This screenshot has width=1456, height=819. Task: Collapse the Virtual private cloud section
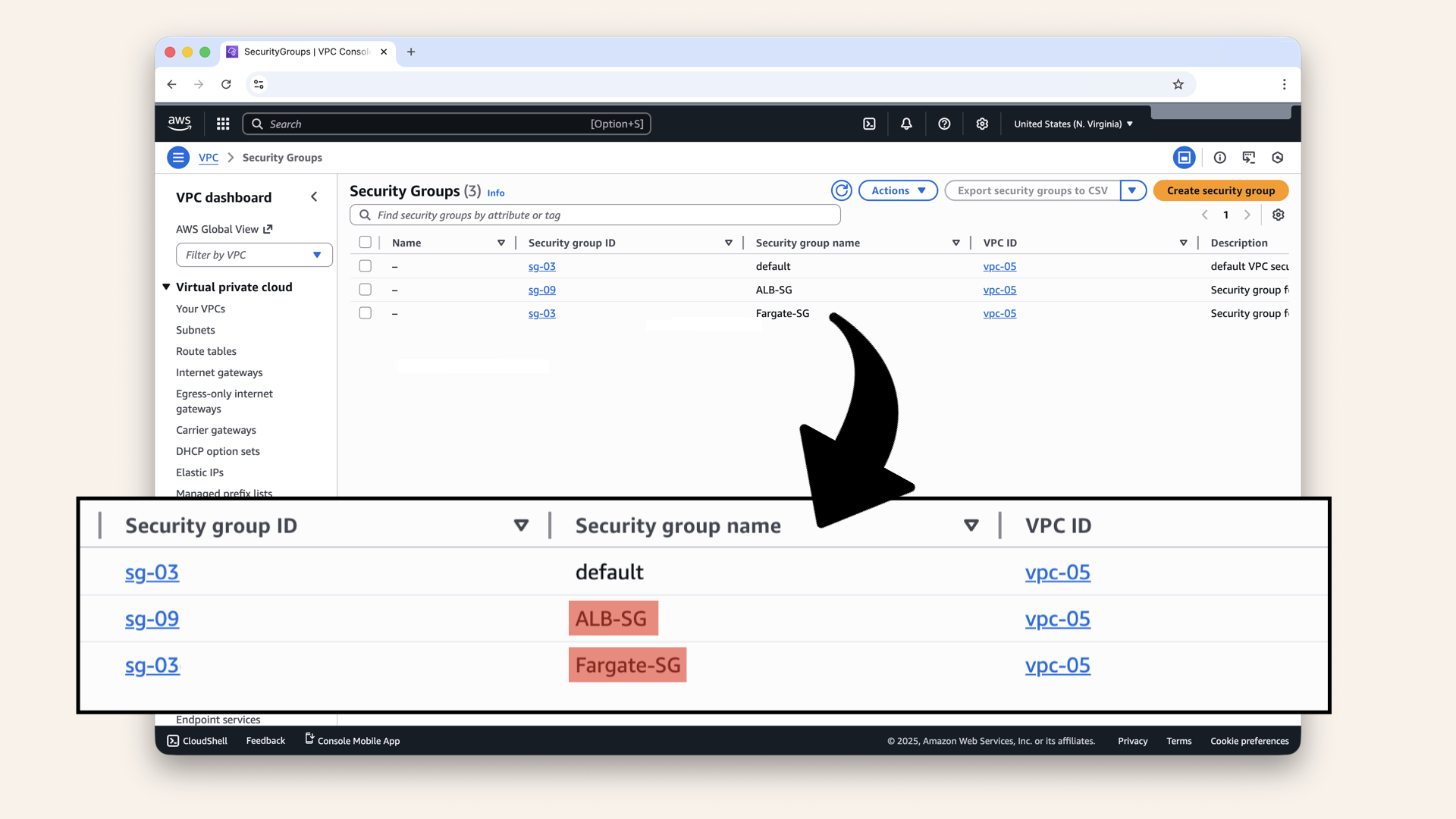click(166, 287)
